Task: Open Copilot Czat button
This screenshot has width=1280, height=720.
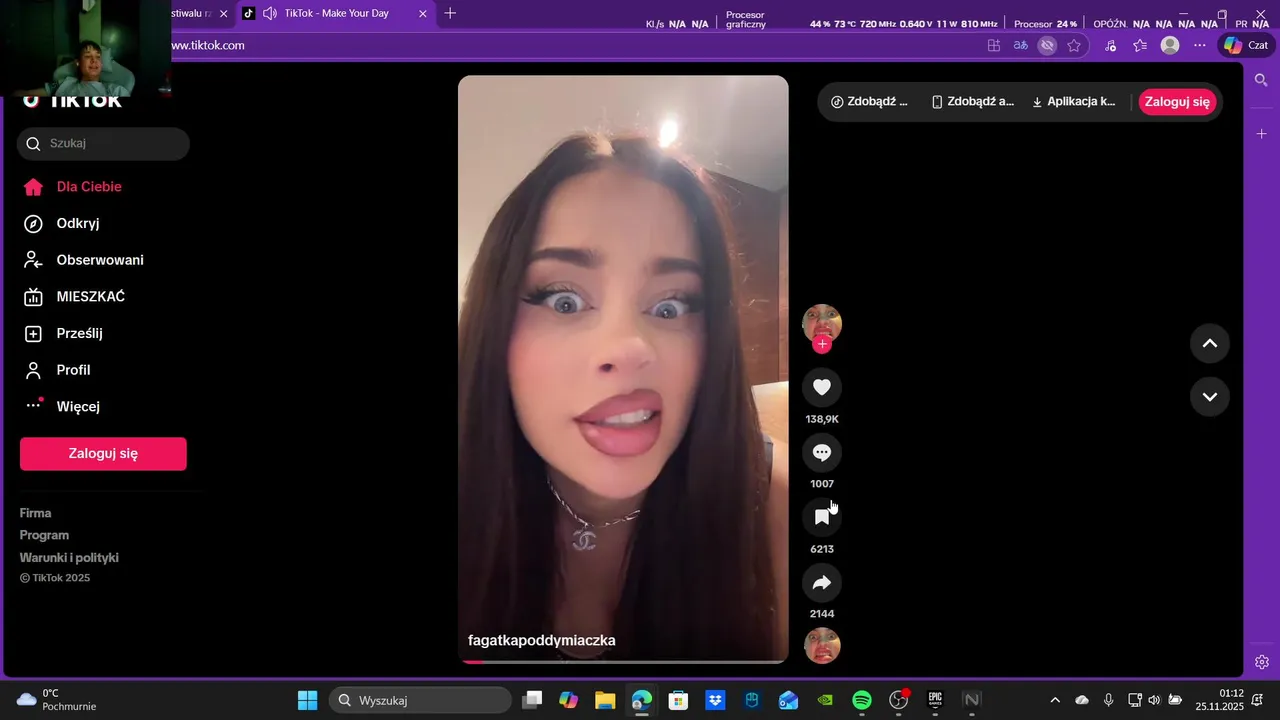Action: [1245, 45]
